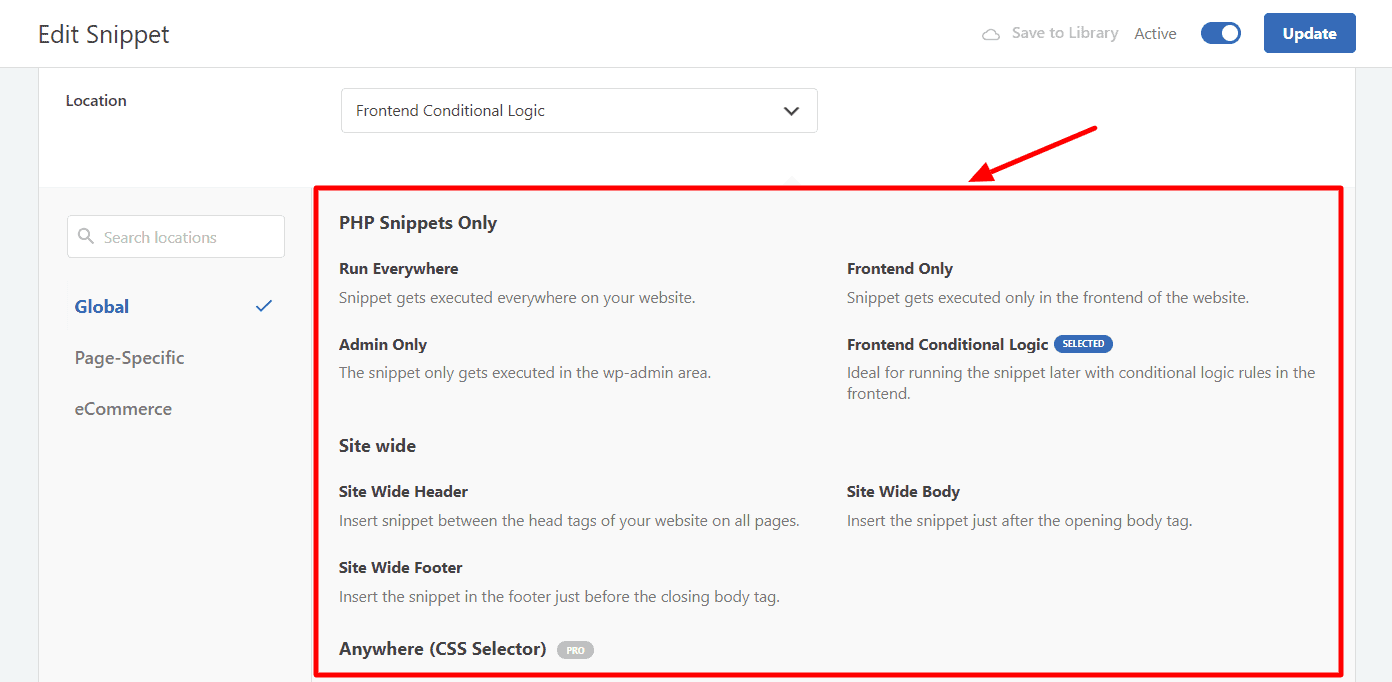
Task: Select the Frontend Only location option
Action: point(899,269)
